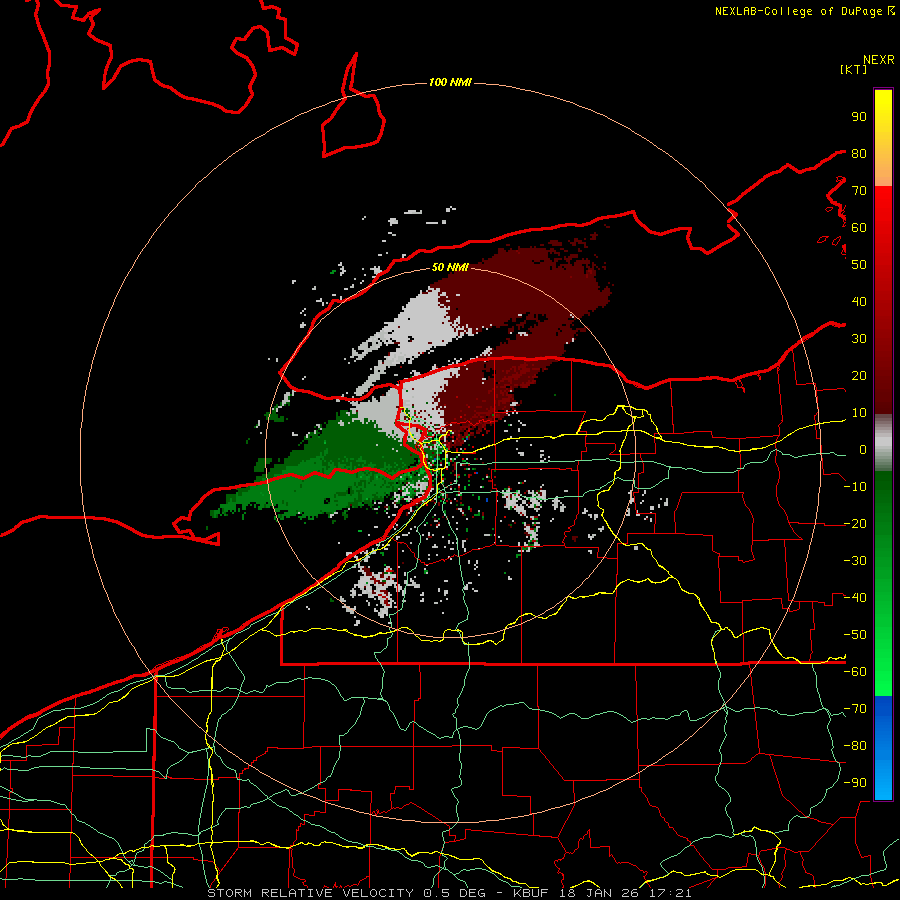Click the 100 NMI range ring label
The image size is (900, 900).
(450, 83)
